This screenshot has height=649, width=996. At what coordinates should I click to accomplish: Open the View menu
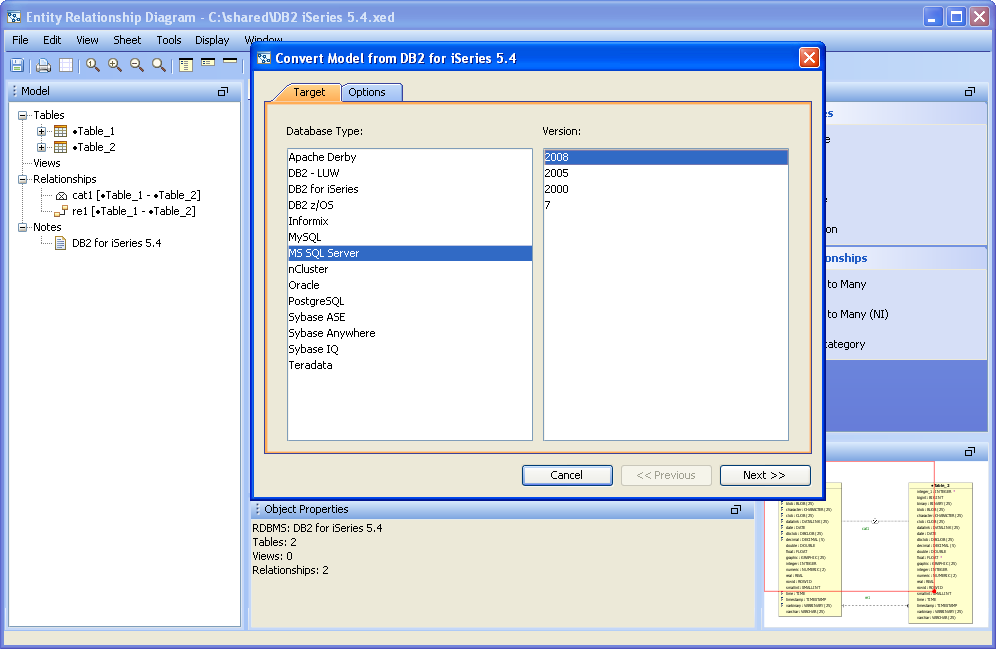coord(87,40)
